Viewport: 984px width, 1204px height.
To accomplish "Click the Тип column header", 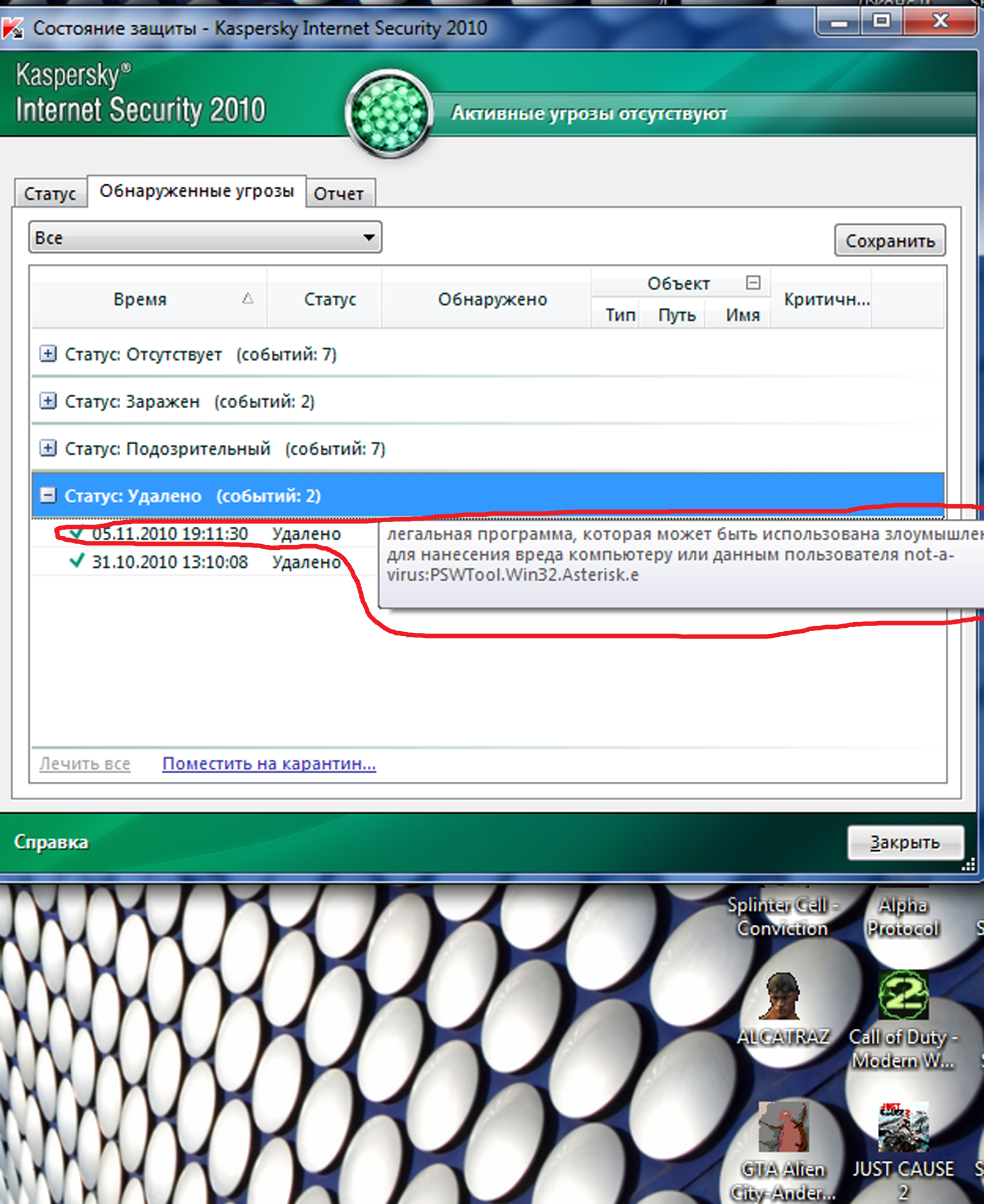I will click(616, 314).
